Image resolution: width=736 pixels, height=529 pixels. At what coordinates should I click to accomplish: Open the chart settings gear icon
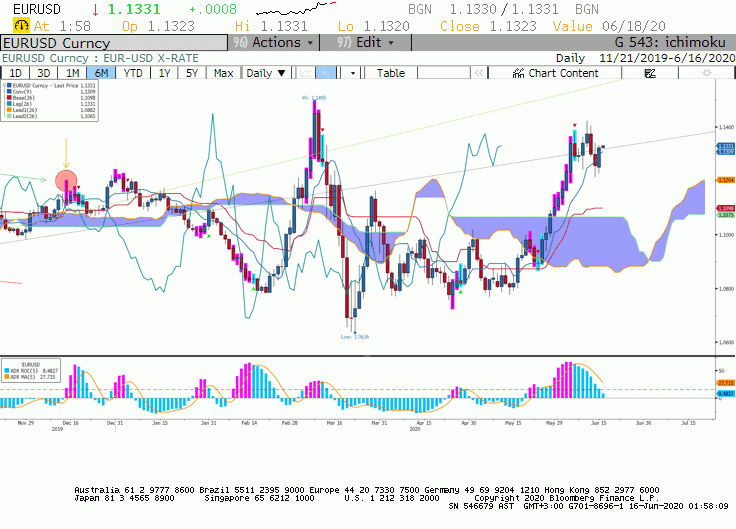(x=706, y=73)
